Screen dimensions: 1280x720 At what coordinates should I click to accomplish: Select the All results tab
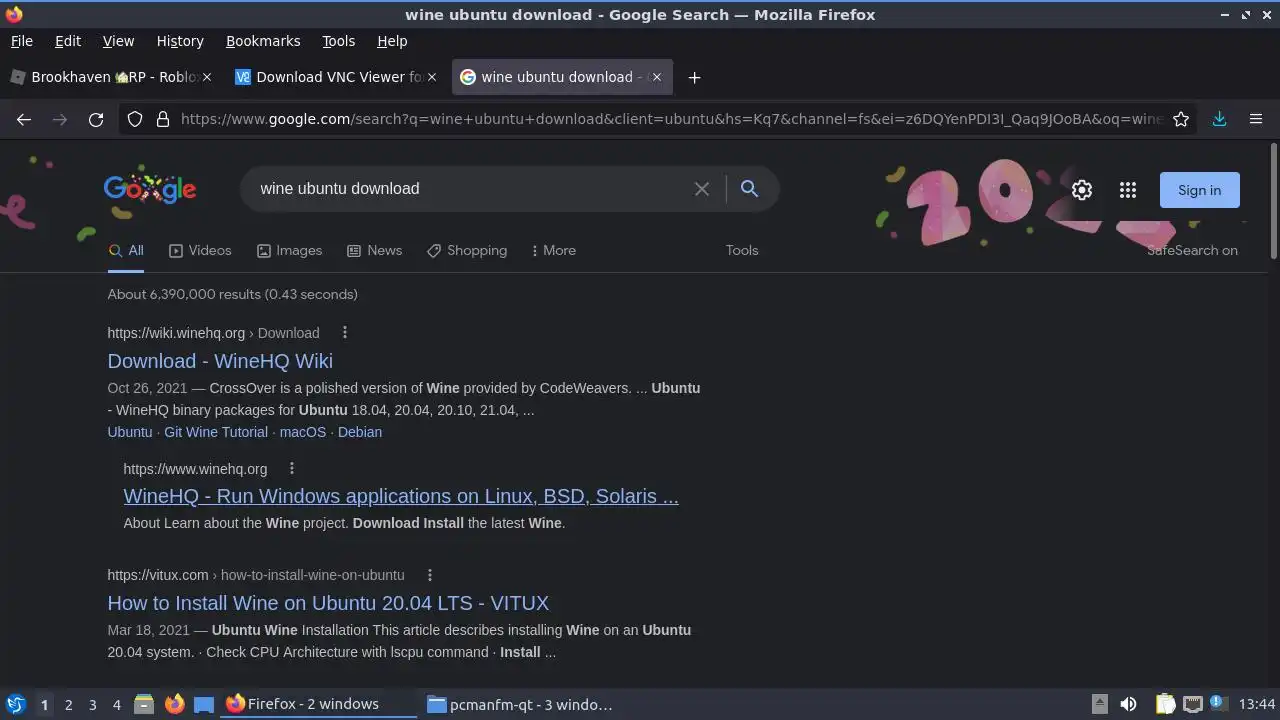tap(126, 250)
